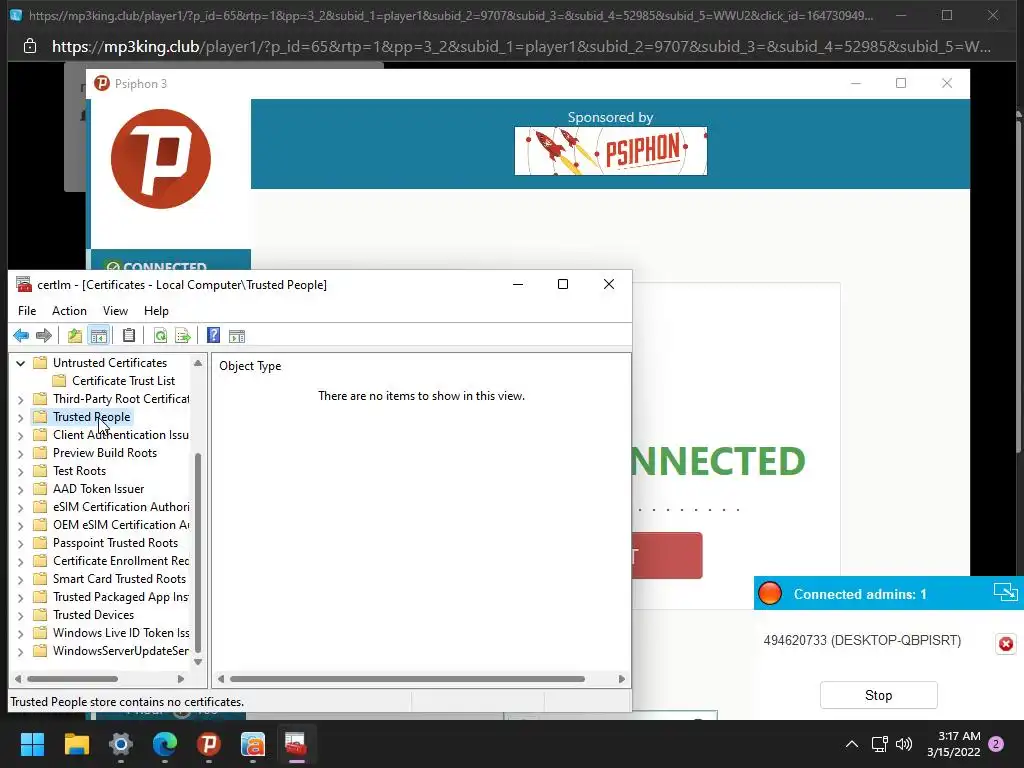1024x768 pixels.
Task: Toggle the Action pane icon in certlm toolbar
Action: pyautogui.click(x=237, y=336)
